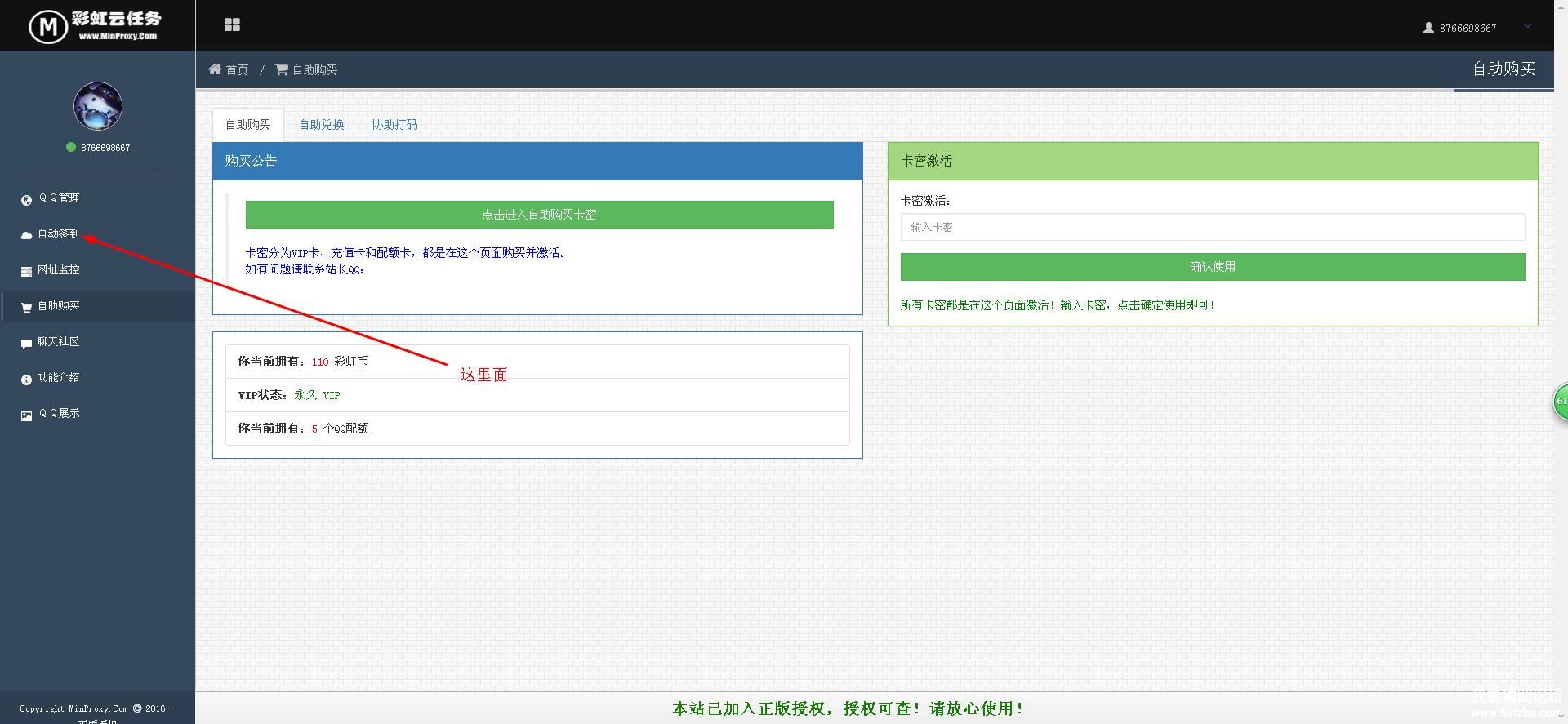Click the 网址监控 server icon
Viewport: 1568px width, 724px height.
pyautogui.click(x=26, y=271)
